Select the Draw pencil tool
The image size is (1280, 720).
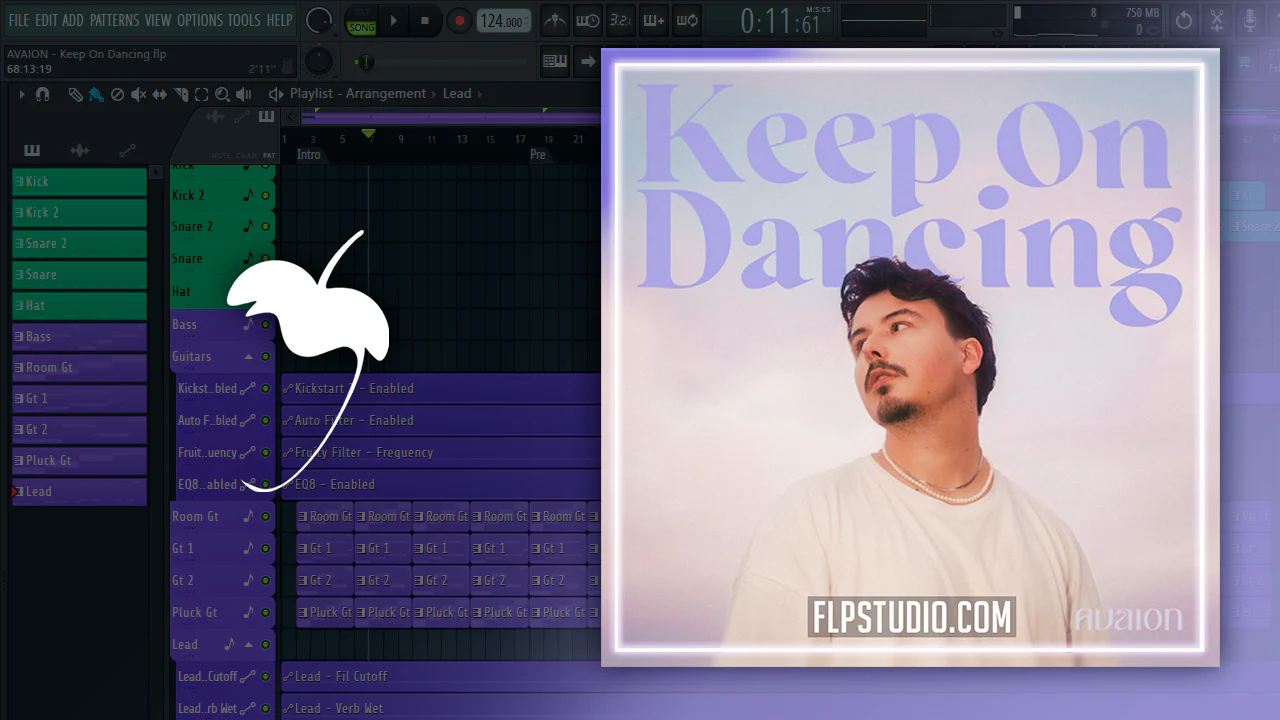(x=75, y=94)
